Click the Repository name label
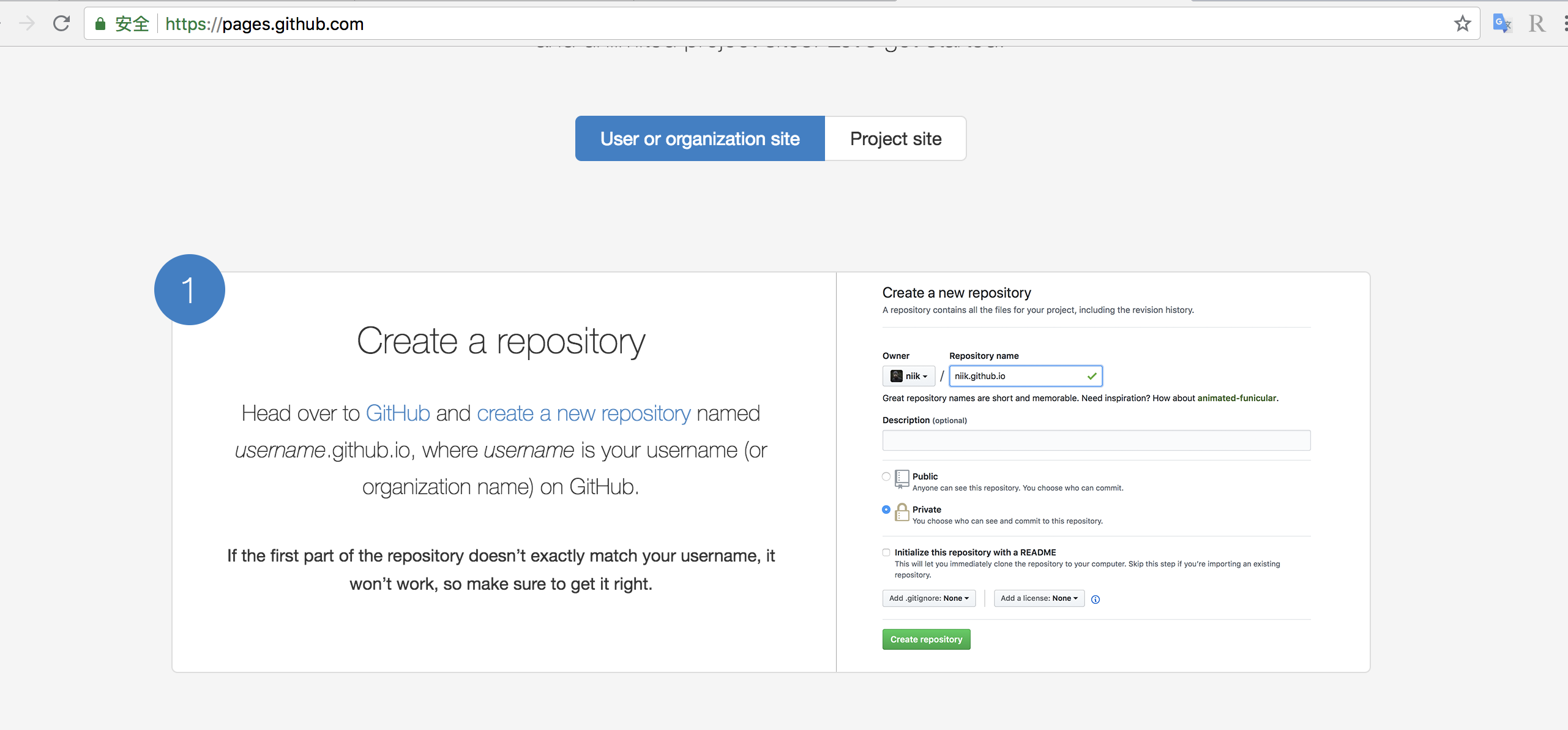Viewport: 1568px width, 730px height. pos(984,356)
